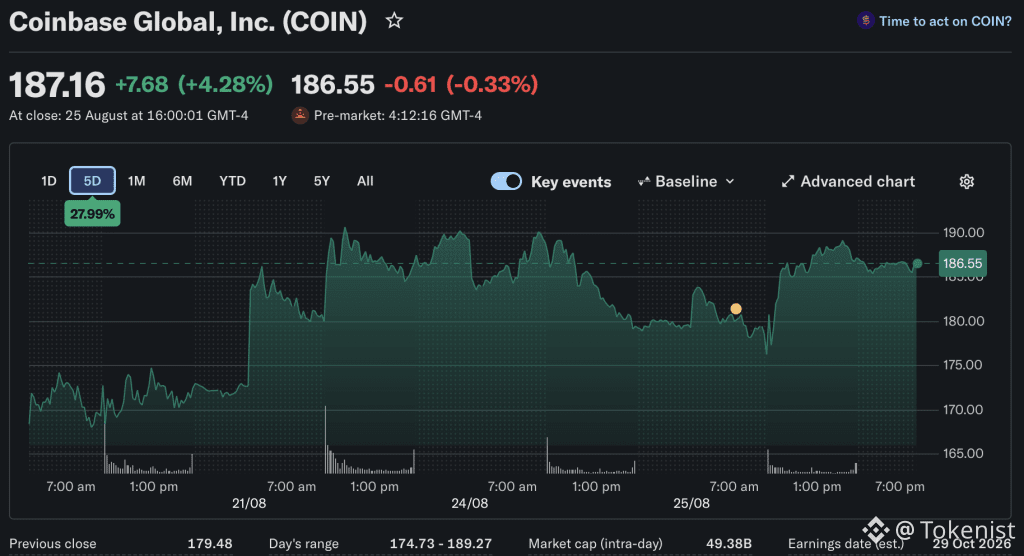Show the YTD chart range

click(x=232, y=181)
